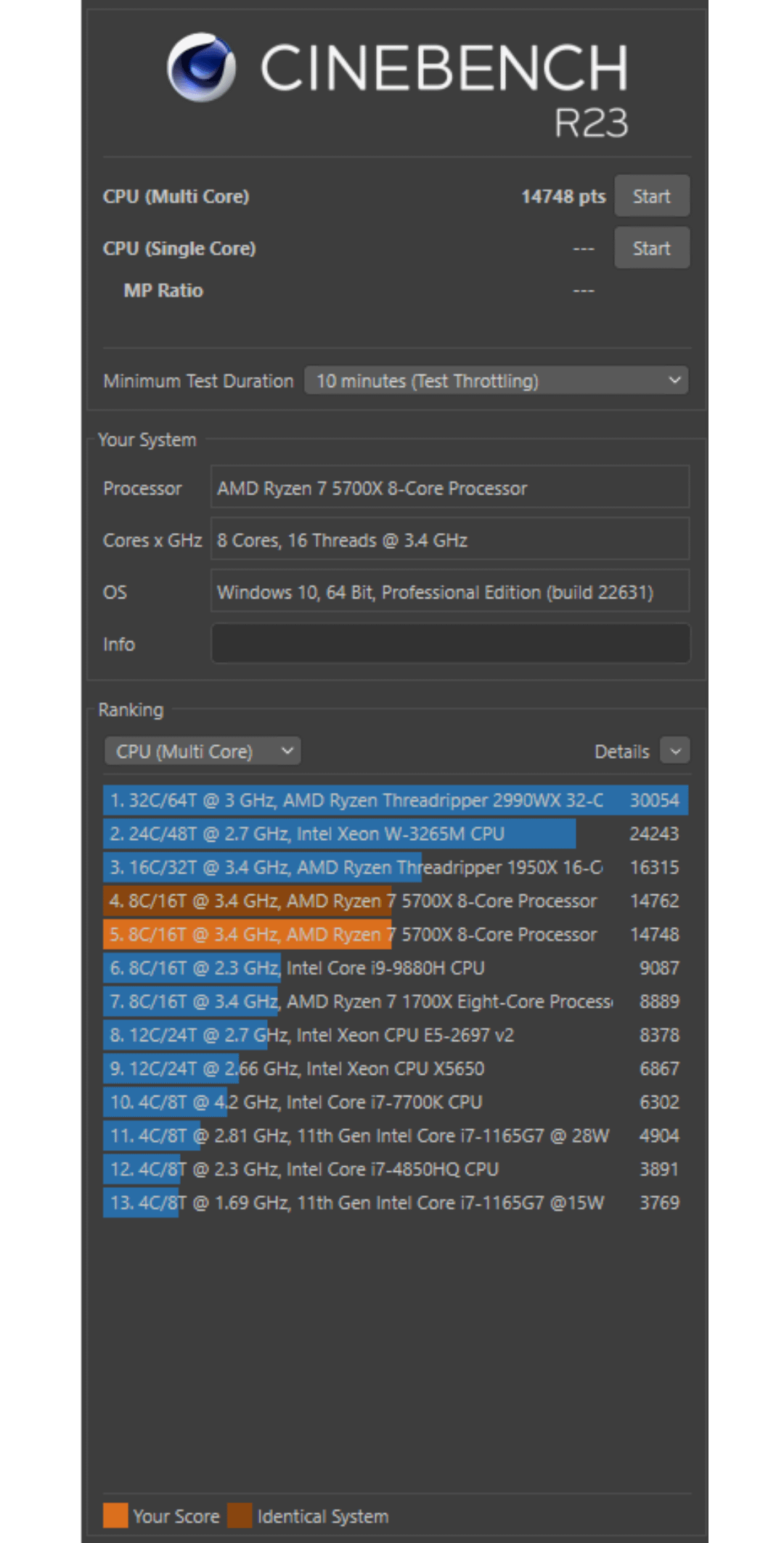Click the 14748 pts multi core score

point(563,197)
